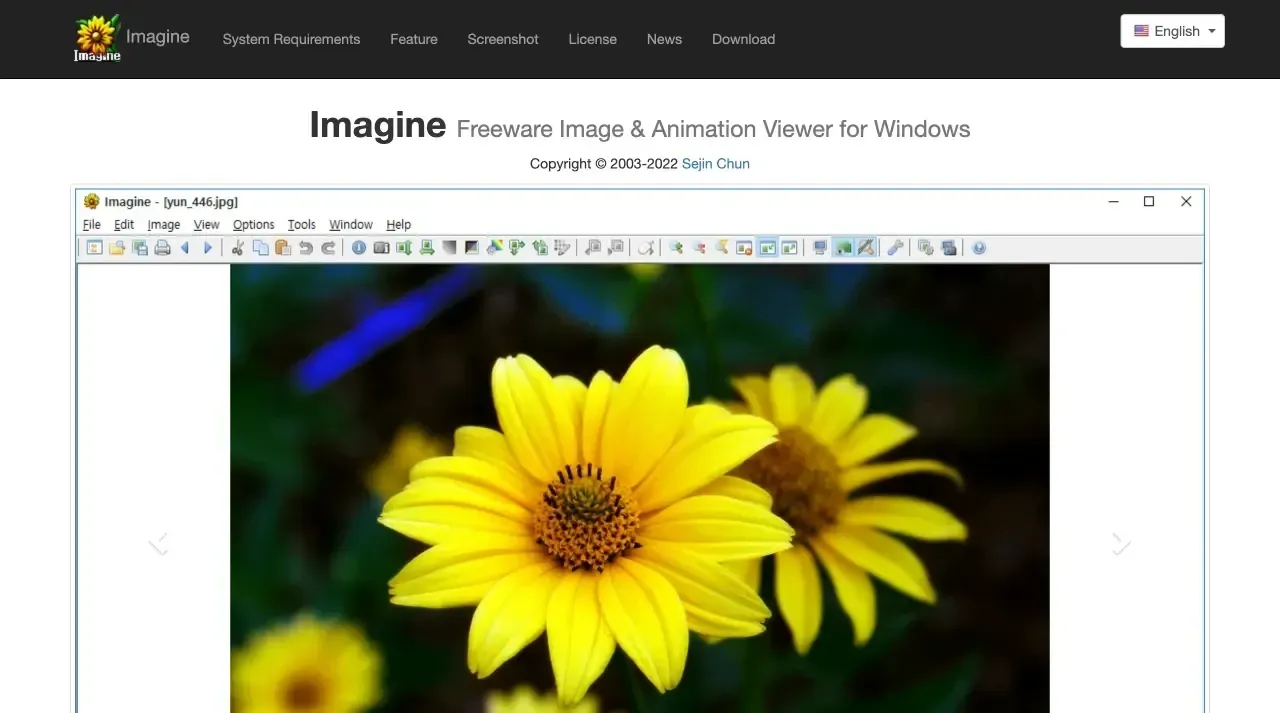Screen dimensions: 1280x713
Task: Click the undo arrow icon
Action: coord(306,248)
